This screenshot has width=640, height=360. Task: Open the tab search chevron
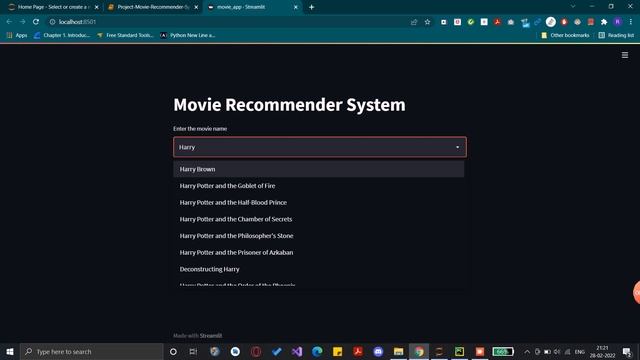pos(573,7)
